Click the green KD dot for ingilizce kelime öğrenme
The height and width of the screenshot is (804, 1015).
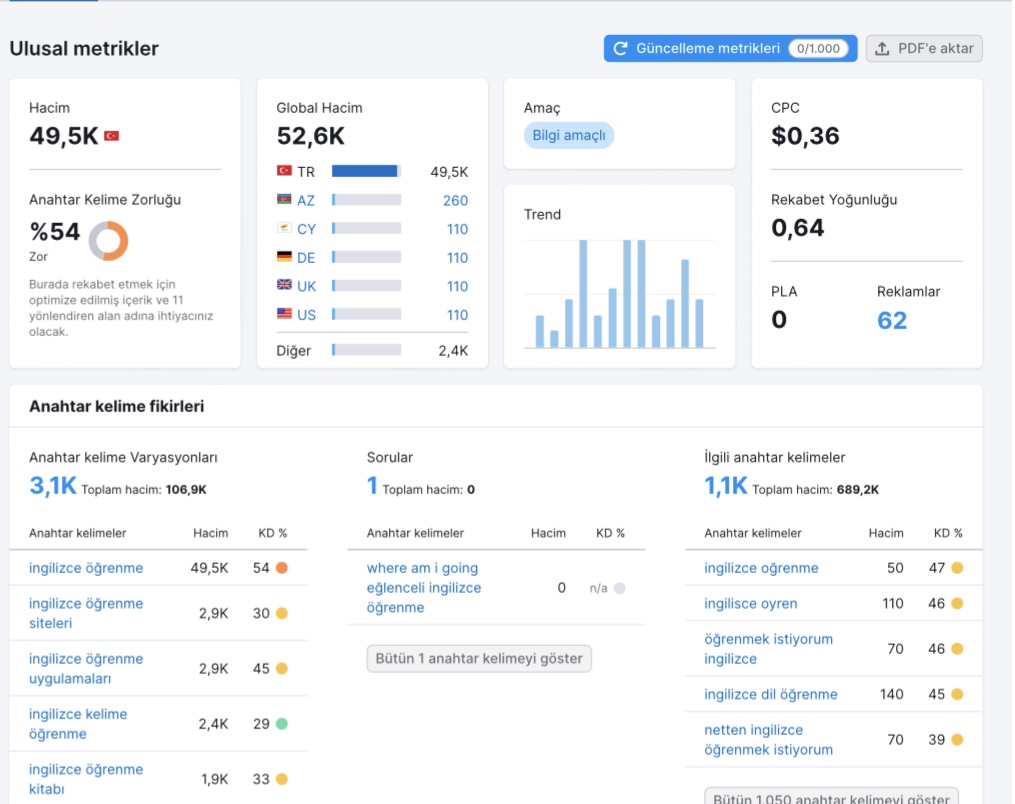[282, 724]
